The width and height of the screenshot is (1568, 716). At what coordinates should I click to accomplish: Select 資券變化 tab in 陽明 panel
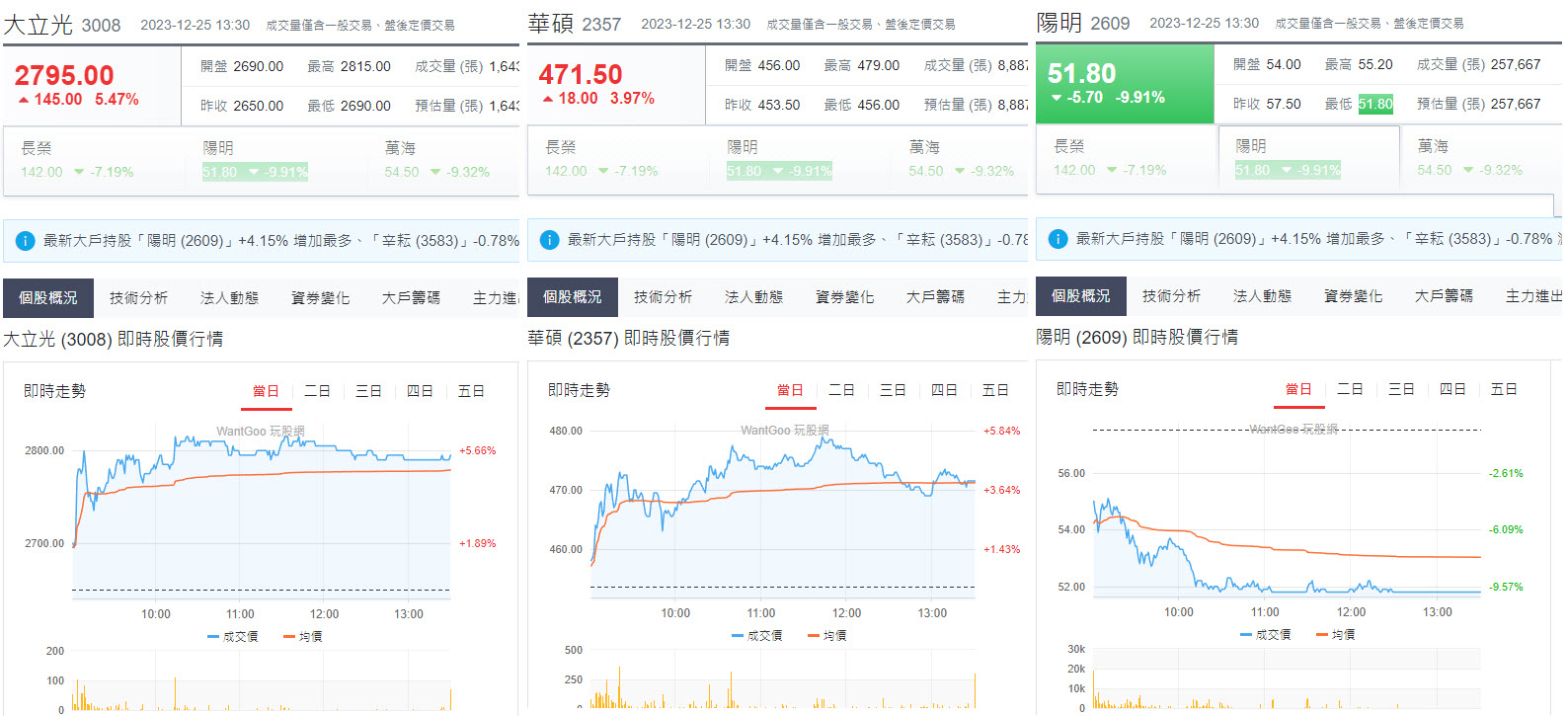[1354, 296]
